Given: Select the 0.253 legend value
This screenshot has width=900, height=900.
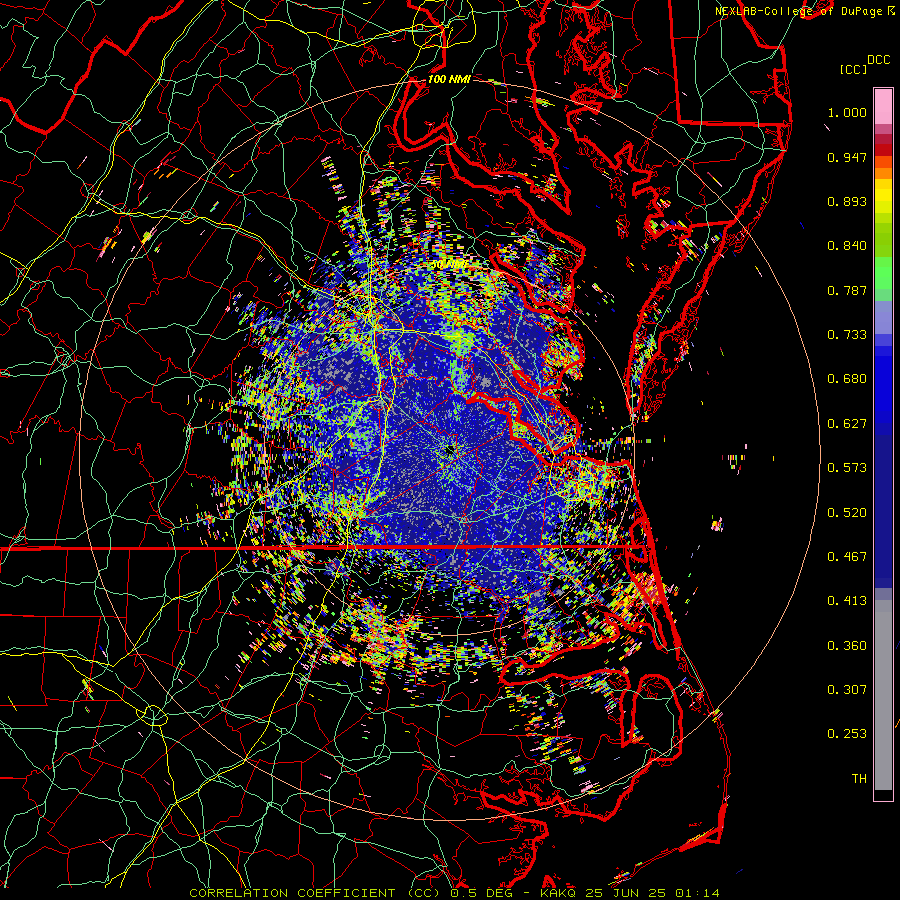Looking at the screenshot, I should point(847,734).
